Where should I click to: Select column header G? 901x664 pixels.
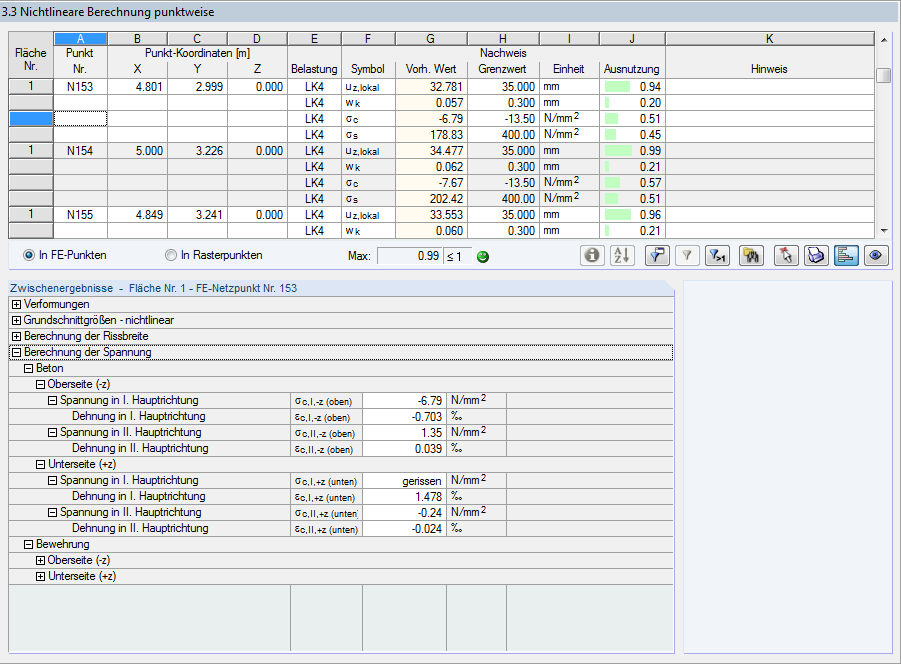(x=431, y=38)
